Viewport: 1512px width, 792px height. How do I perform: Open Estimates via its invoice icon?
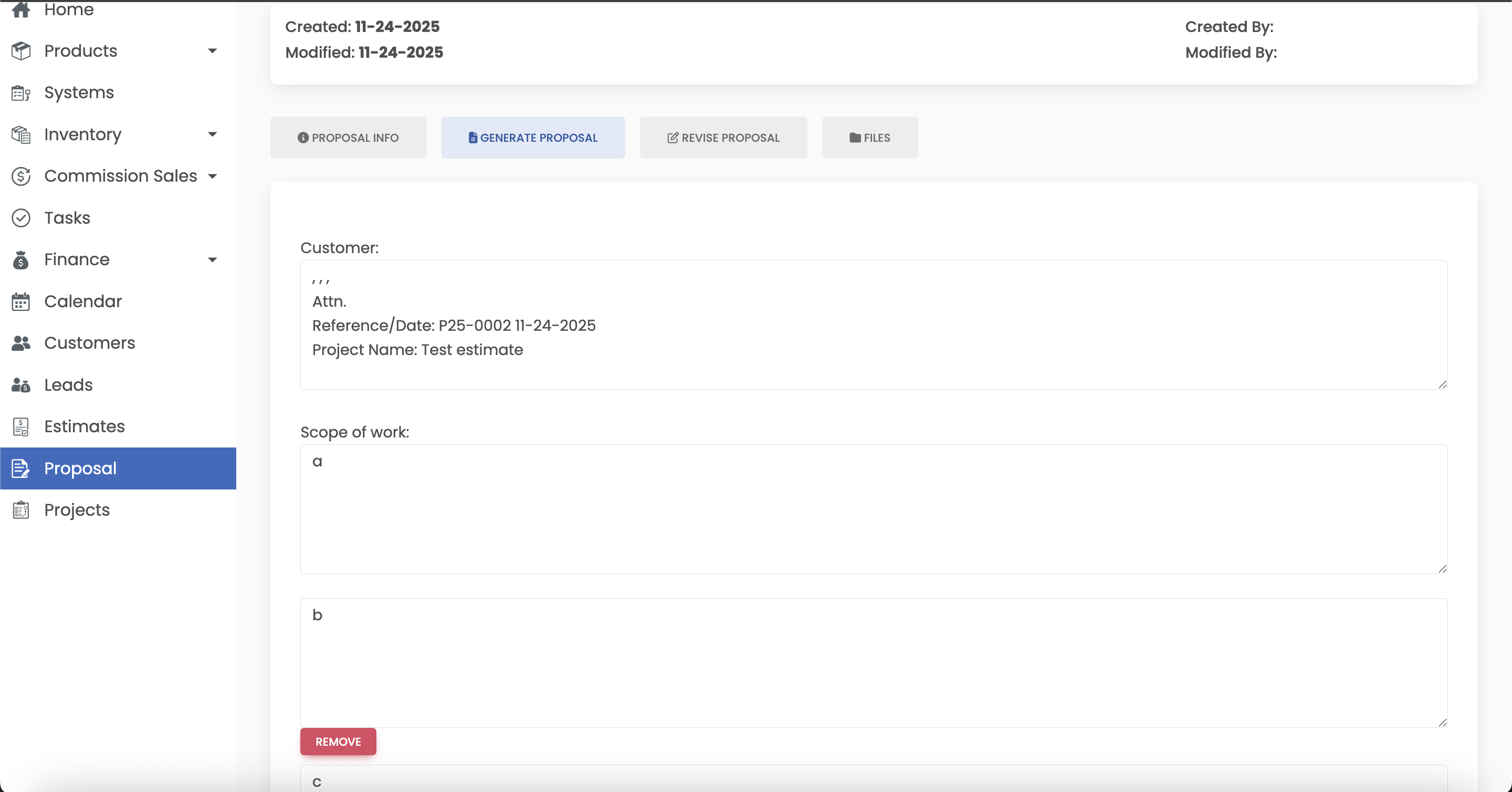pyautogui.click(x=21, y=426)
